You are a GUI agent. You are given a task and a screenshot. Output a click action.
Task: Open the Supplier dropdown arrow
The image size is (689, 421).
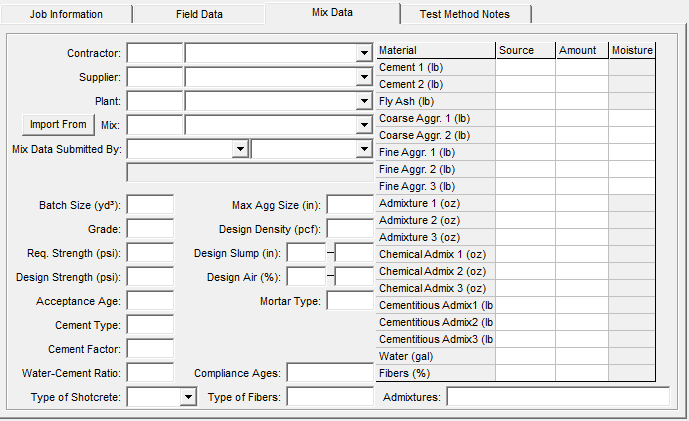click(x=364, y=77)
